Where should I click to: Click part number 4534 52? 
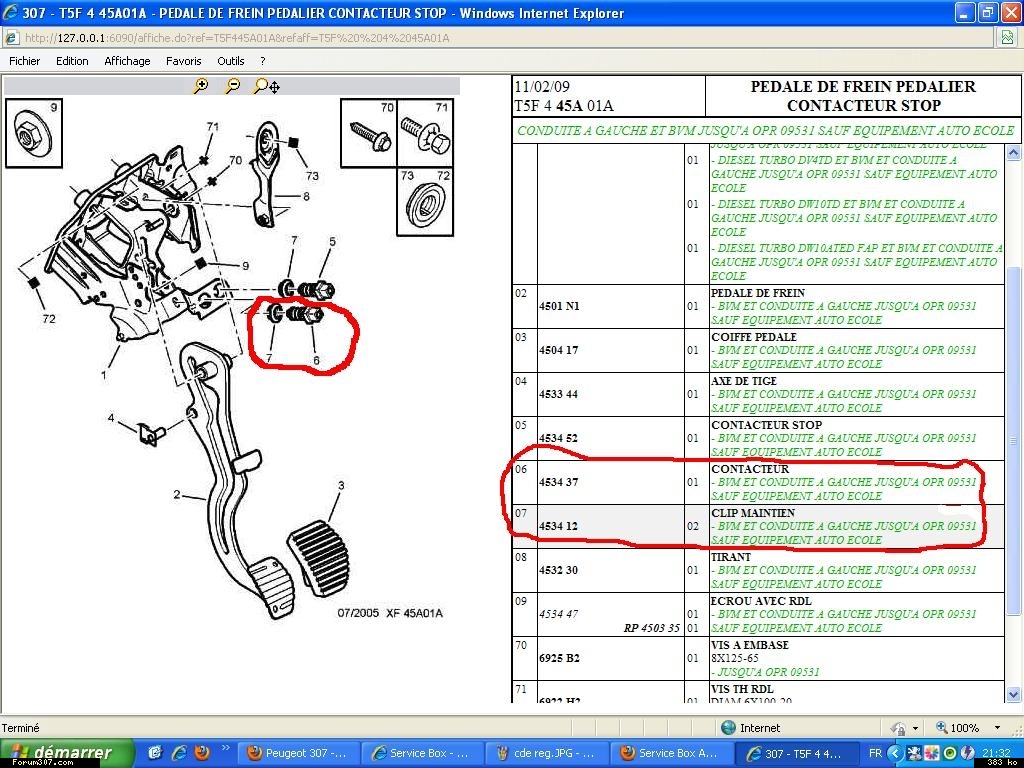click(x=558, y=438)
